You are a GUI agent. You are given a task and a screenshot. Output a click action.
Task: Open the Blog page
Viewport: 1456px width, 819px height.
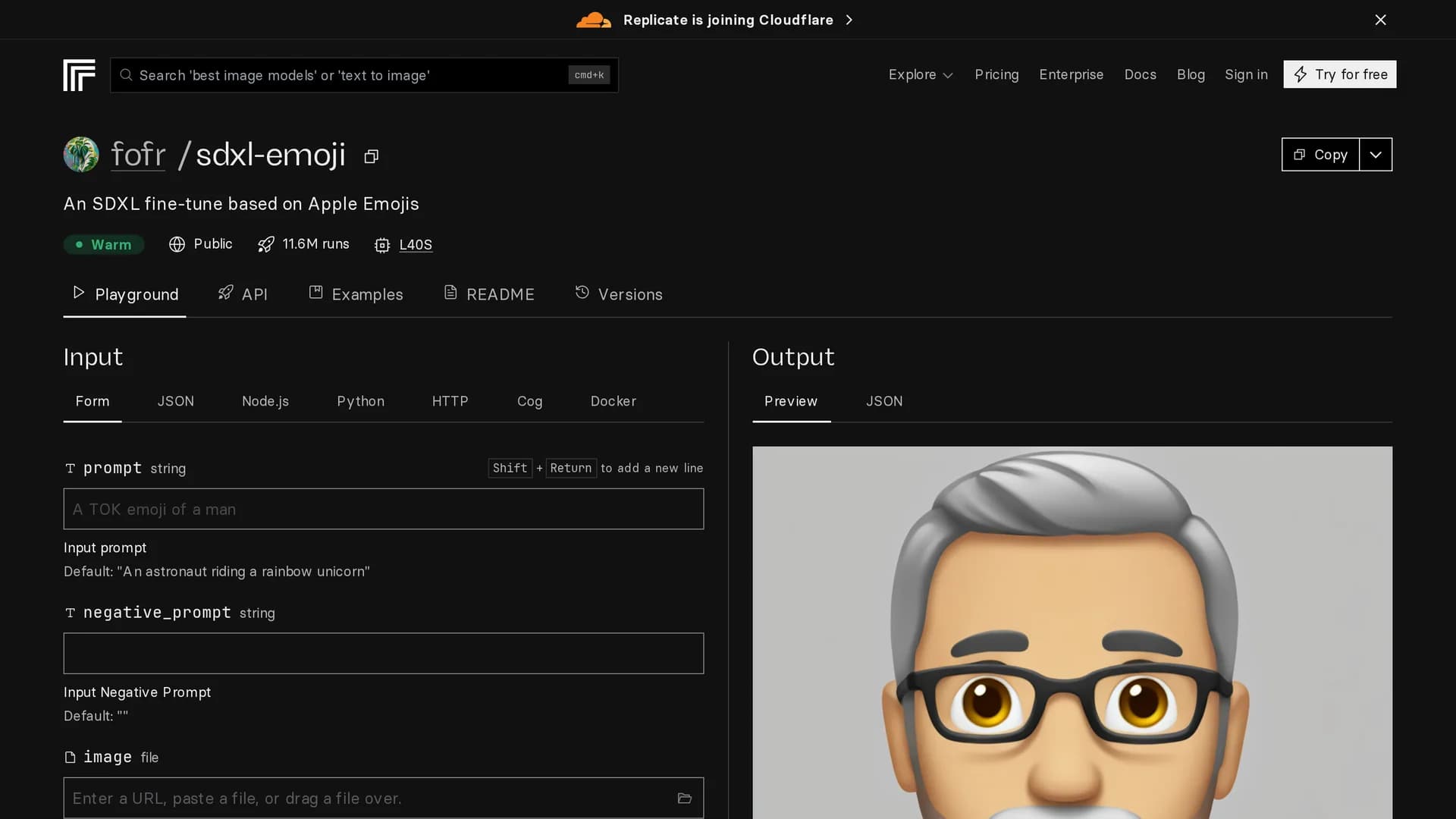click(1191, 74)
